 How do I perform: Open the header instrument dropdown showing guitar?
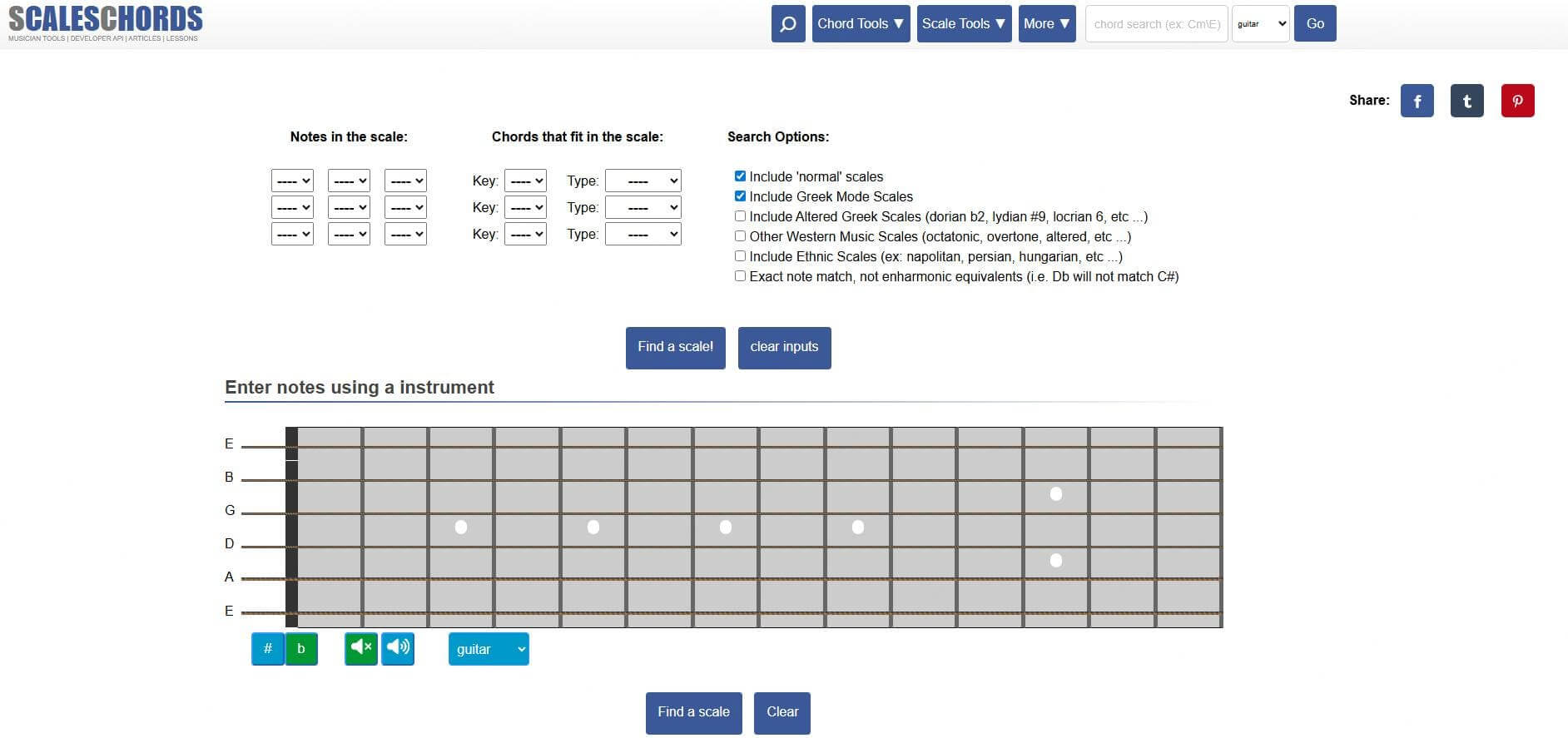click(x=1261, y=23)
